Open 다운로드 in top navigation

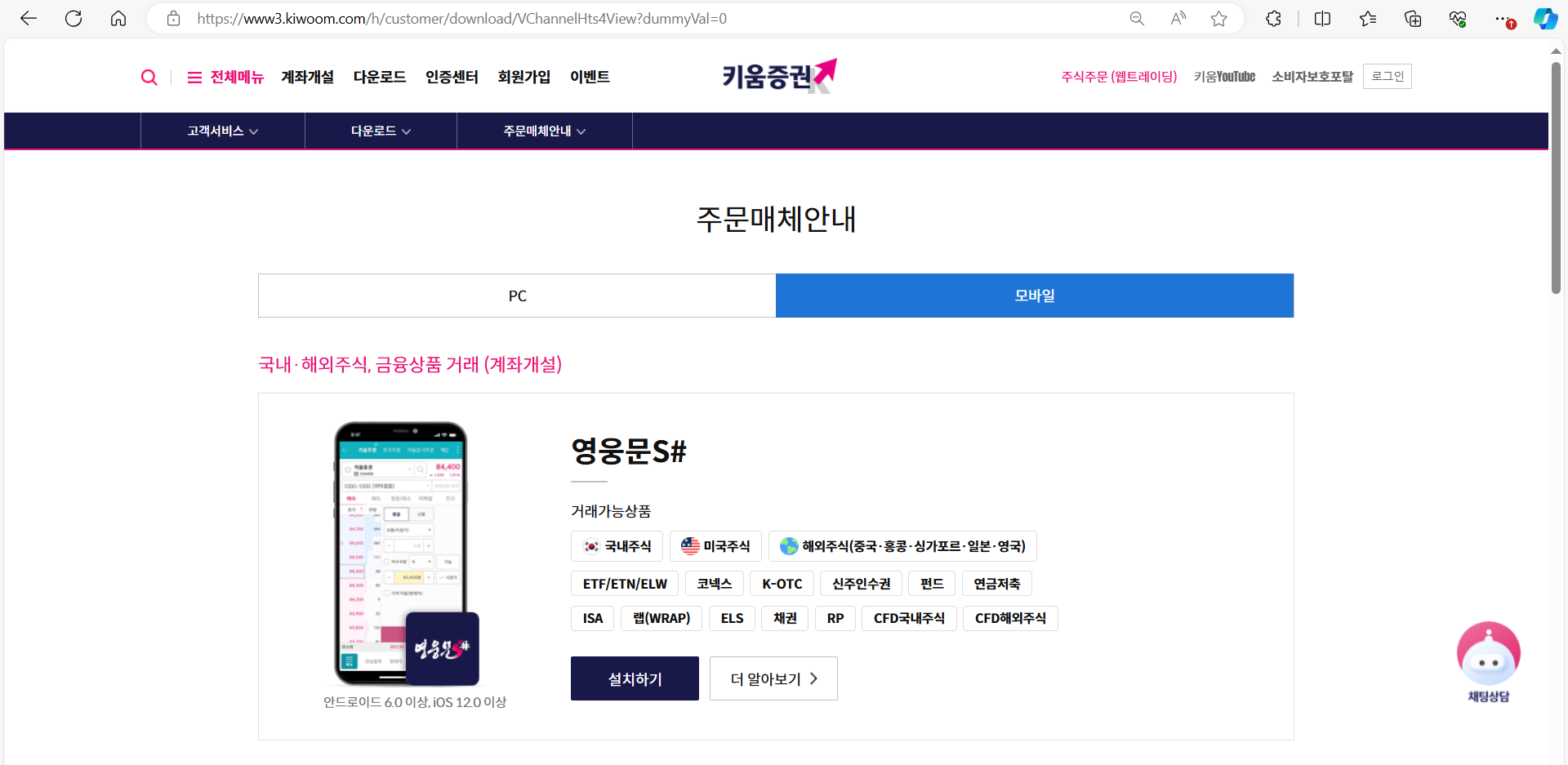[x=380, y=77]
